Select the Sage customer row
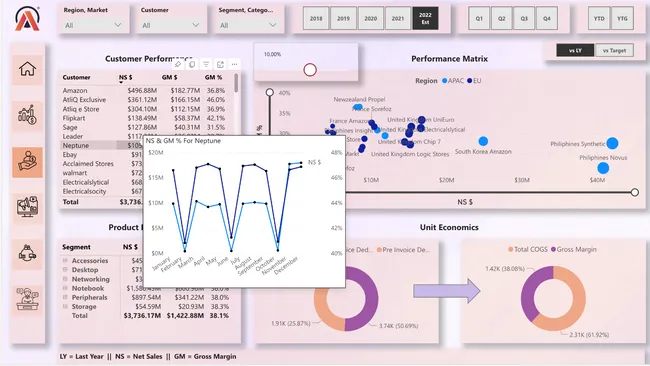Image resolution: width=650 pixels, height=366 pixels. [x=145, y=127]
